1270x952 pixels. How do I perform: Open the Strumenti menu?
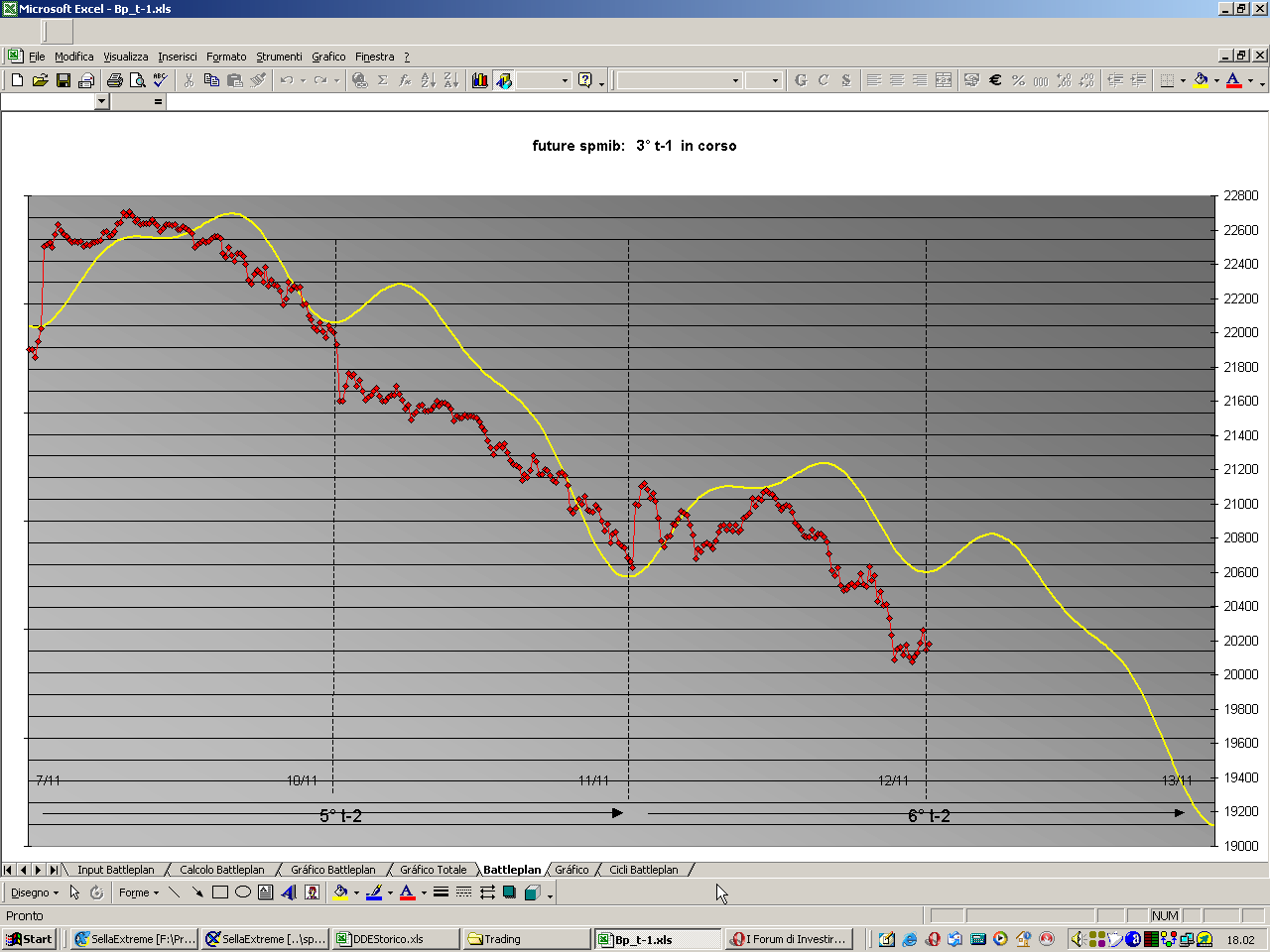pos(279,57)
